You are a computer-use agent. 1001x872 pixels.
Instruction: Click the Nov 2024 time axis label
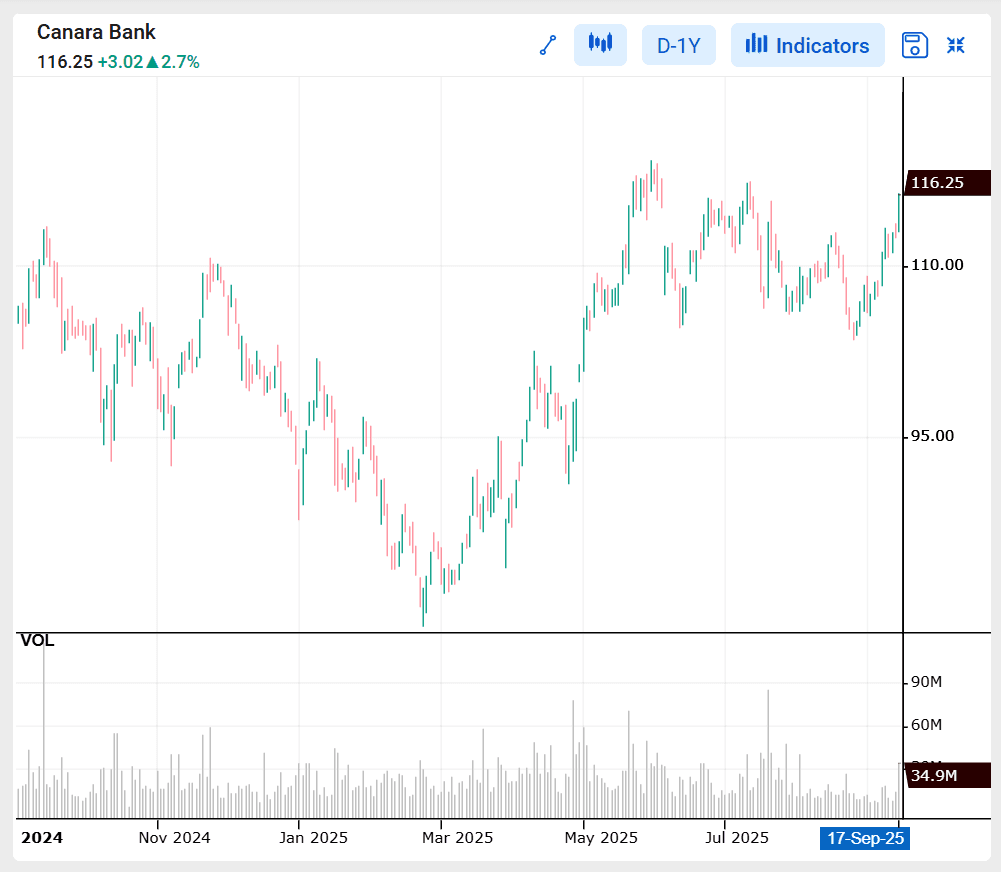click(174, 838)
